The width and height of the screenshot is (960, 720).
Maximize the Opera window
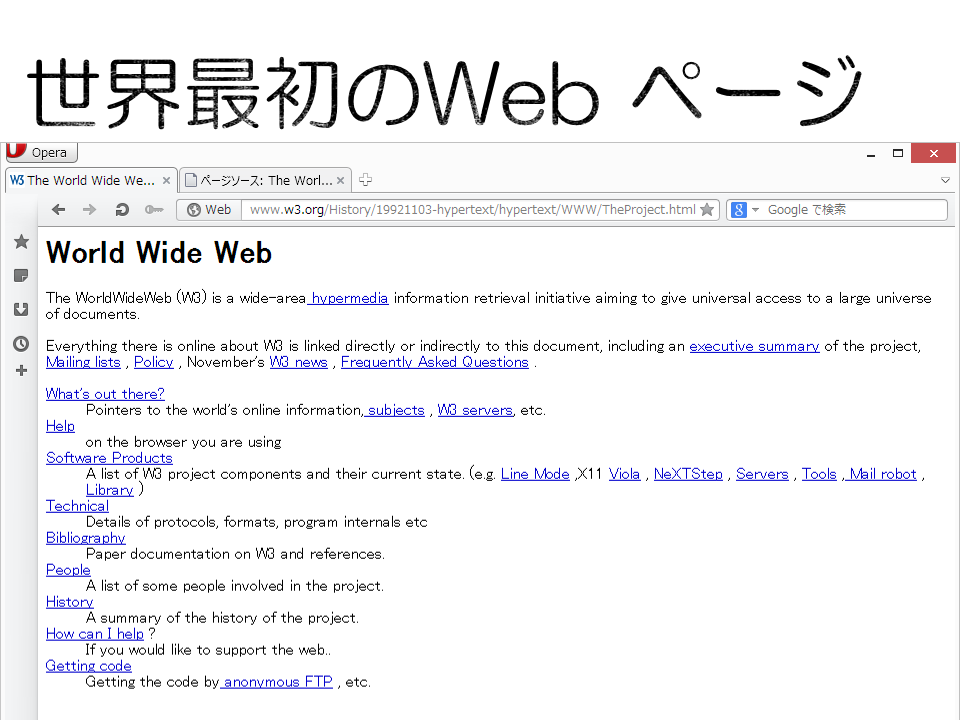click(x=898, y=154)
